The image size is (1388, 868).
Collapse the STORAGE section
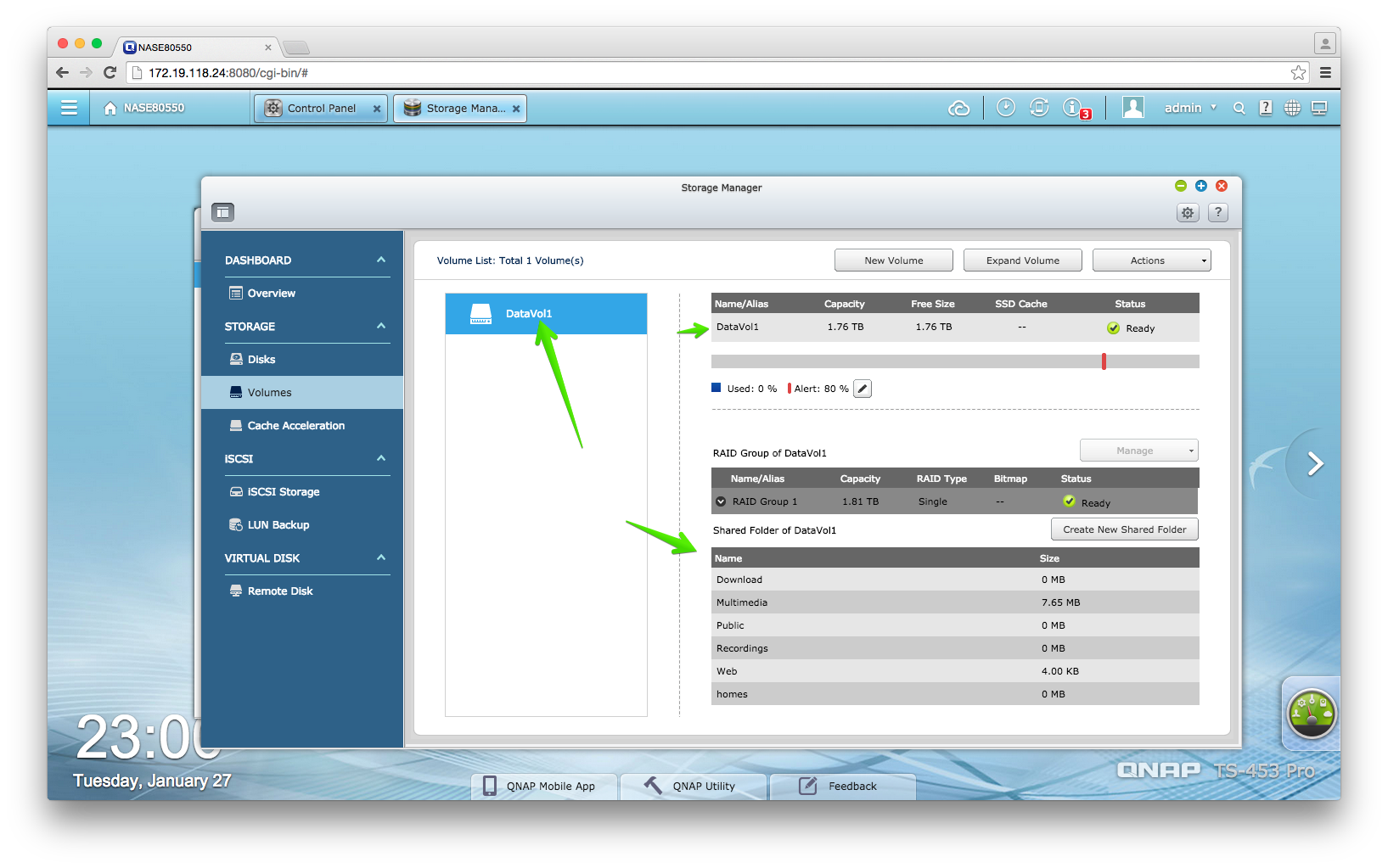coord(381,326)
